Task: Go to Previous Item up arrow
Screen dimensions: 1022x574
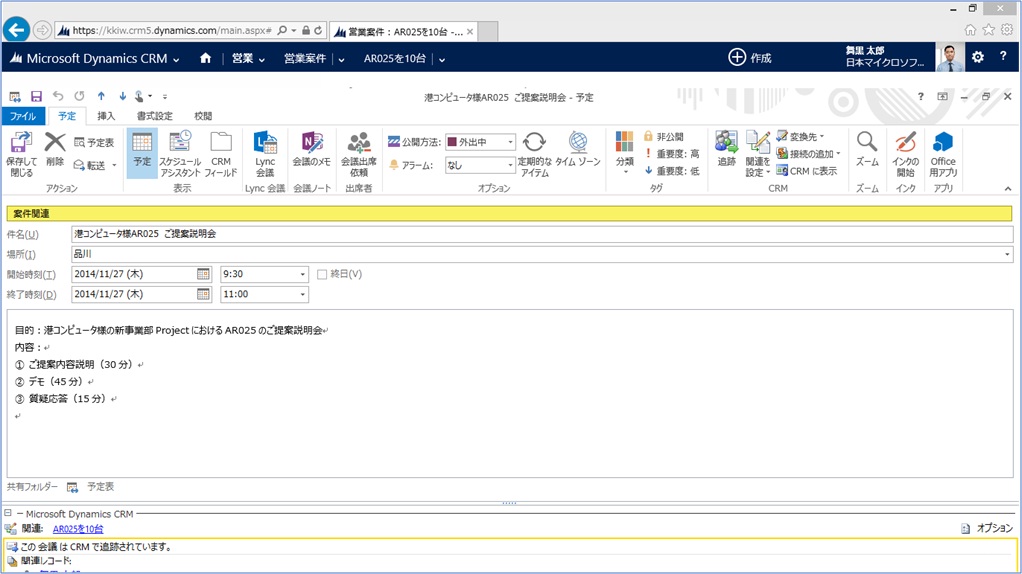Action: [101, 96]
